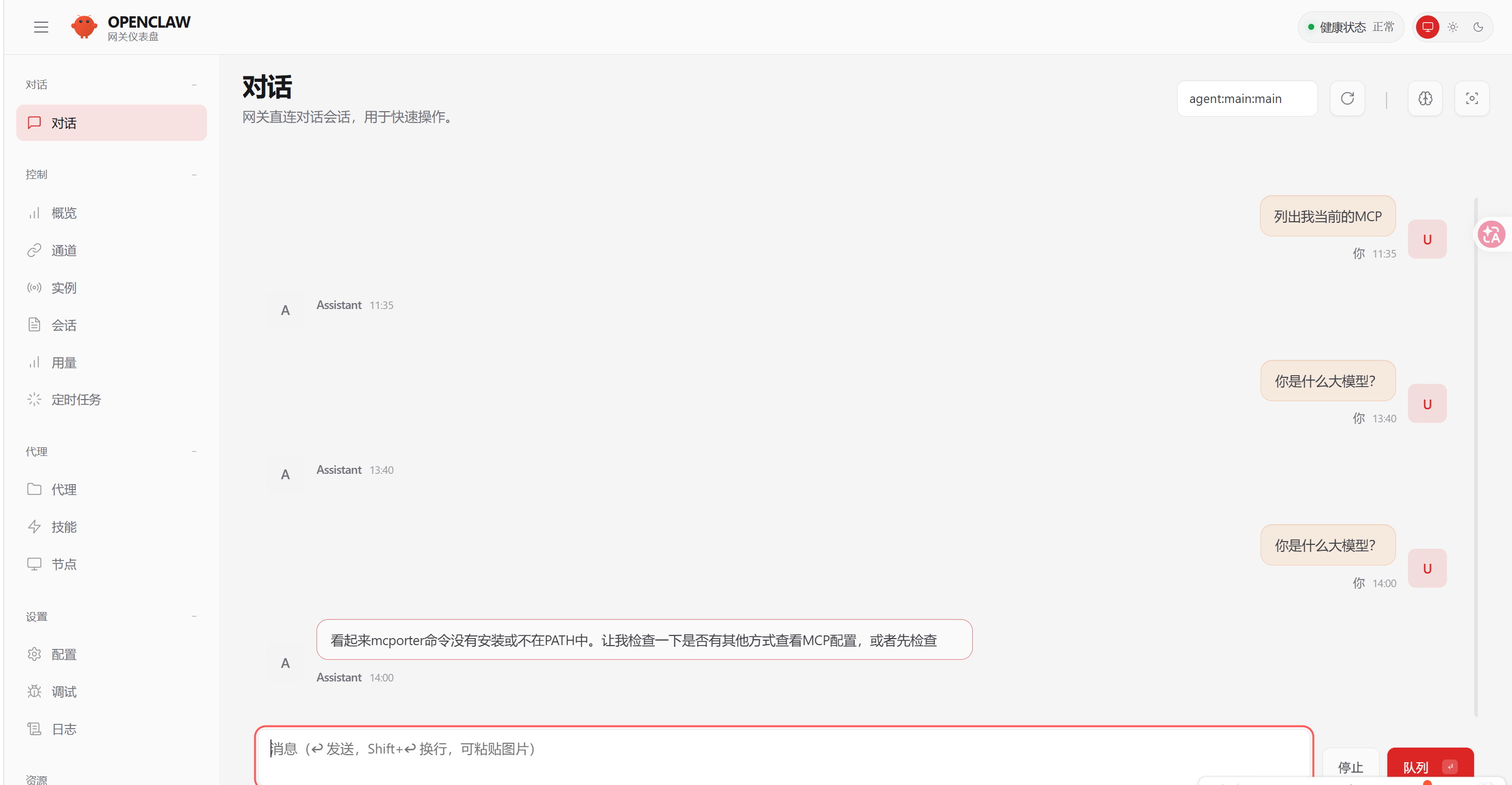Click the floating translate icon
The height and width of the screenshot is (785, 1512).
point(1491,234)
